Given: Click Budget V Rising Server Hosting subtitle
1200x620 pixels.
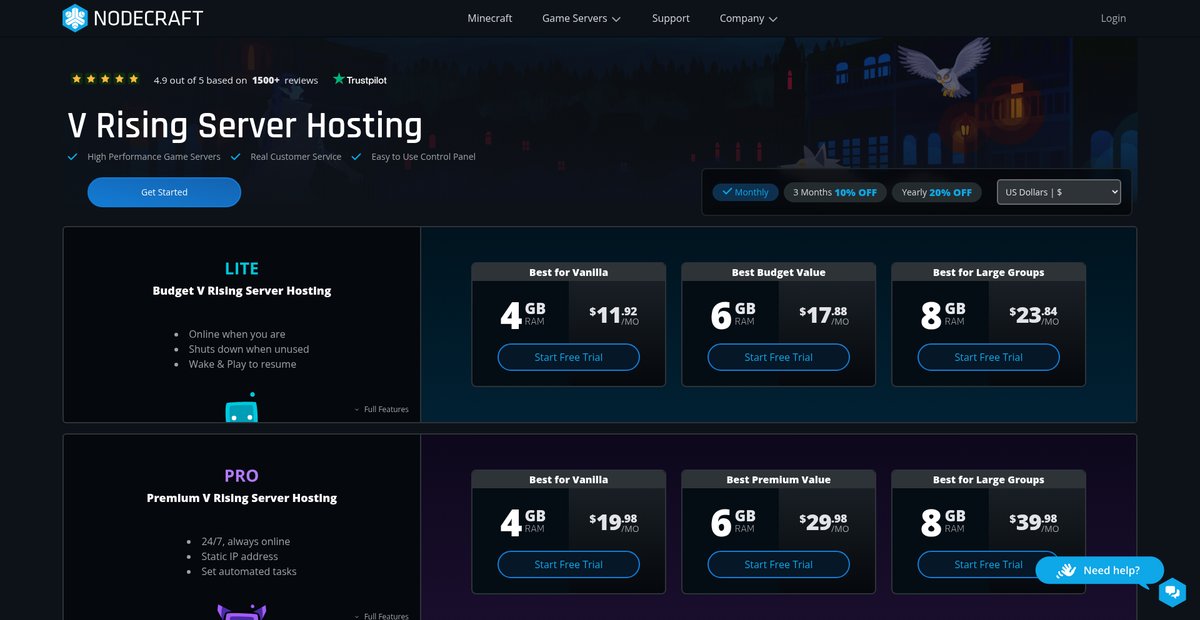Looking at the screenshot, I should (x=241, y=291).
